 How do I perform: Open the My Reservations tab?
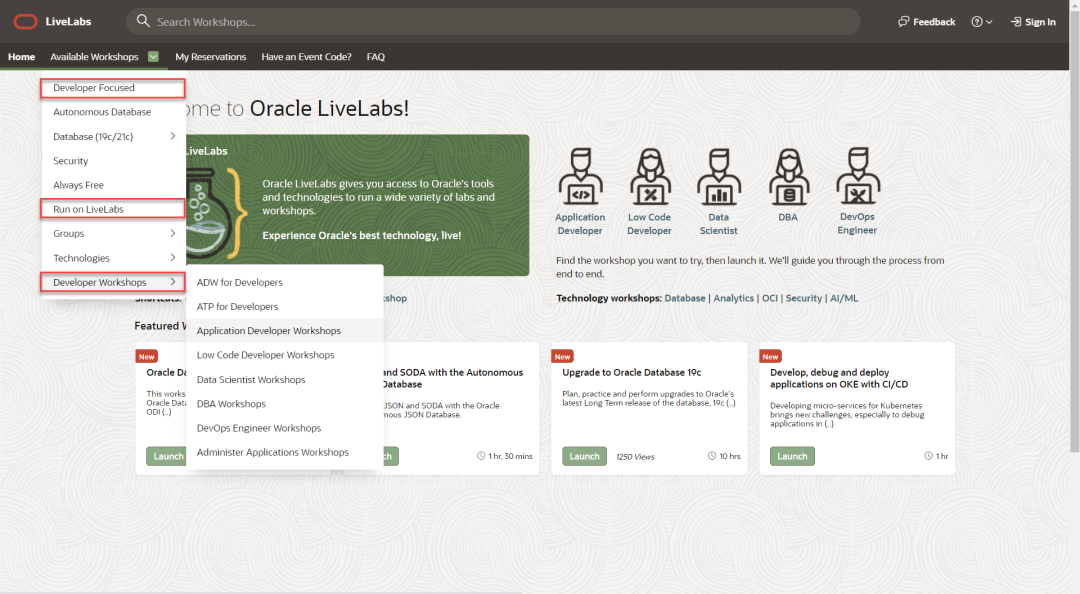click(211, 57)
